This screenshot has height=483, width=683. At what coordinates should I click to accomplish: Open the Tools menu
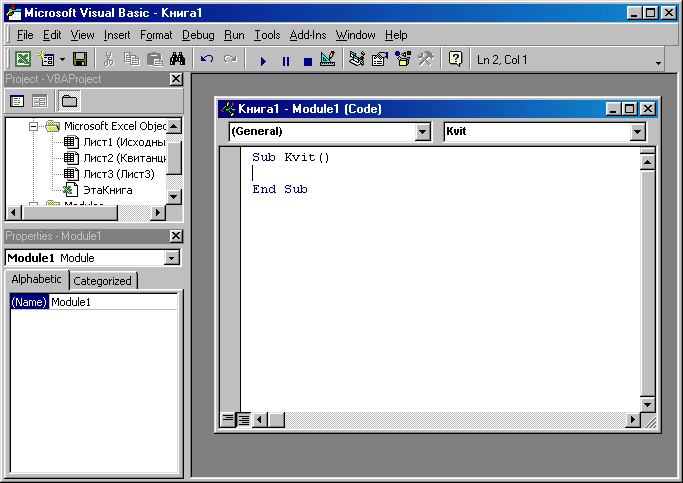[267, 35]
